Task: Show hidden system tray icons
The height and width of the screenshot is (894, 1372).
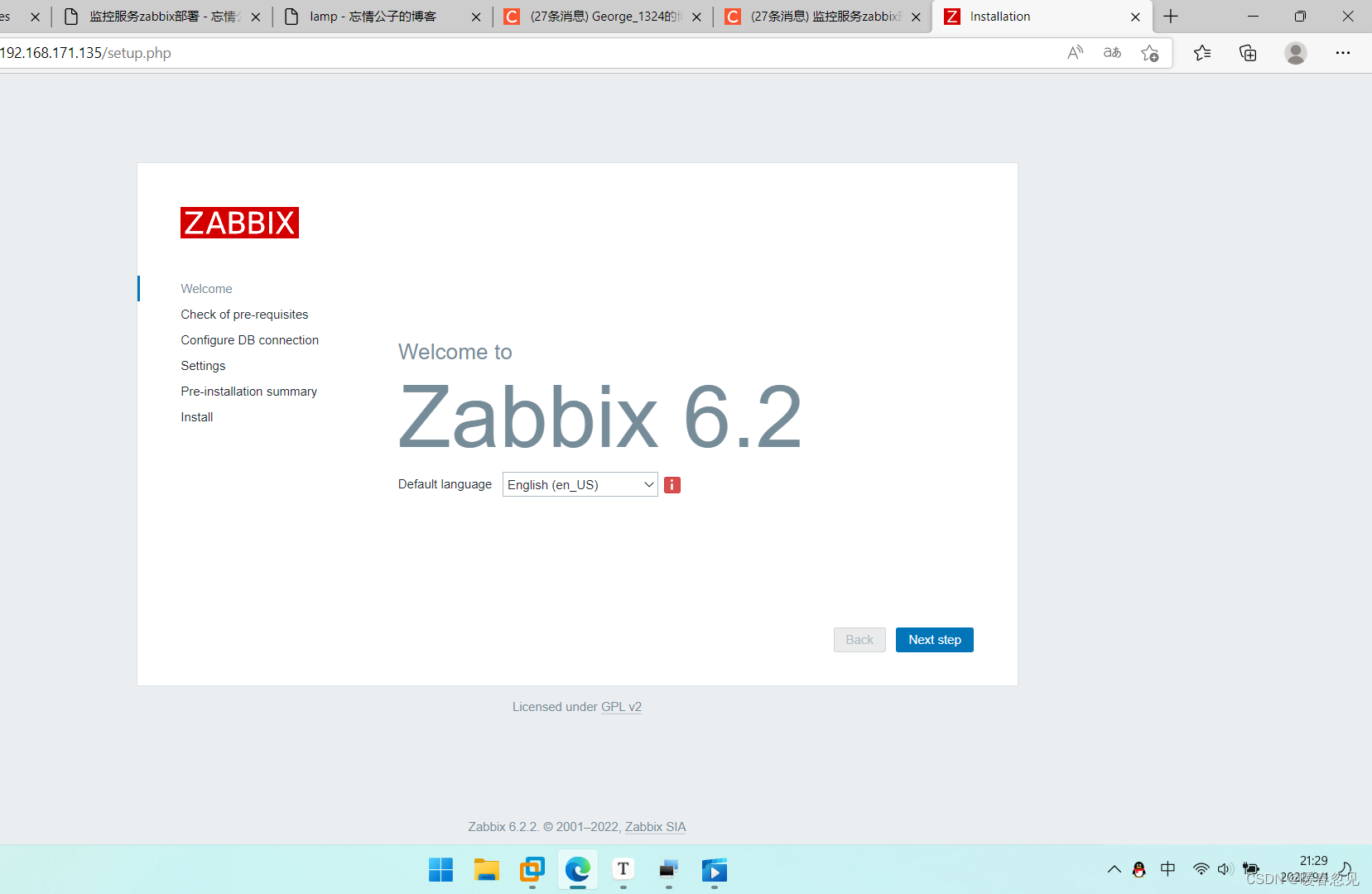Action: click(x=1114, y=869)
